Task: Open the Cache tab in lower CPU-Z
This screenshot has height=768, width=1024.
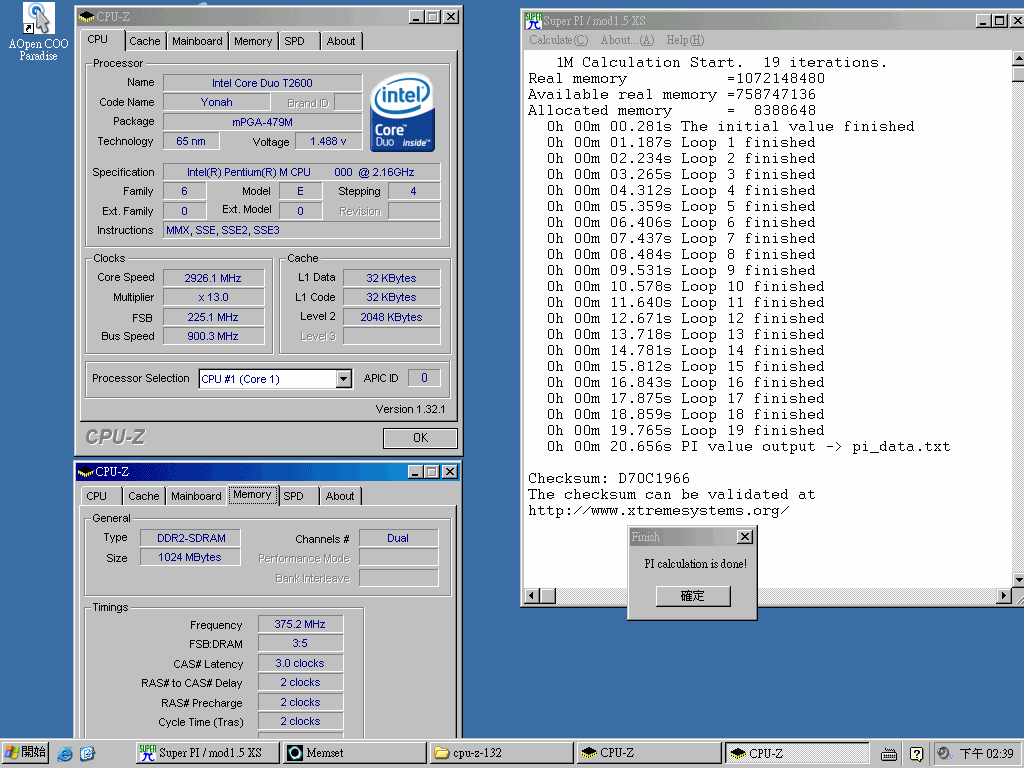Action: pyautogui.click(x=144, y=496)
